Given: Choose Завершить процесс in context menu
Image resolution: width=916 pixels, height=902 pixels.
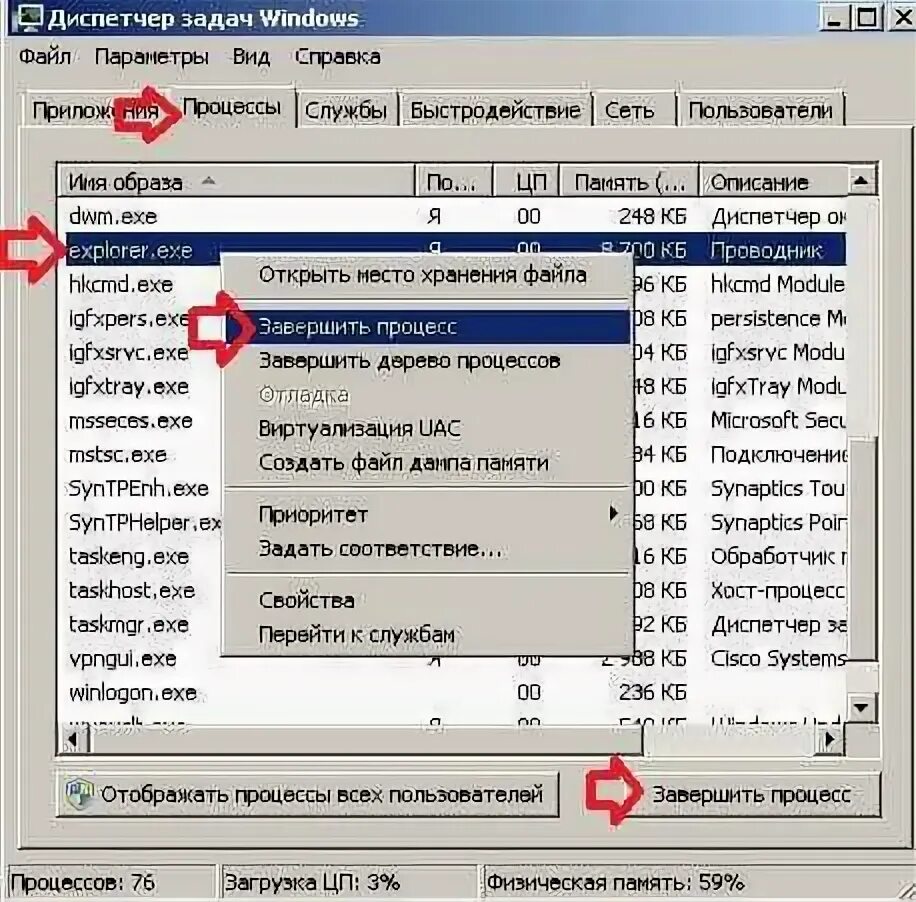Looking at the screenshot, I should pos(427,327).
